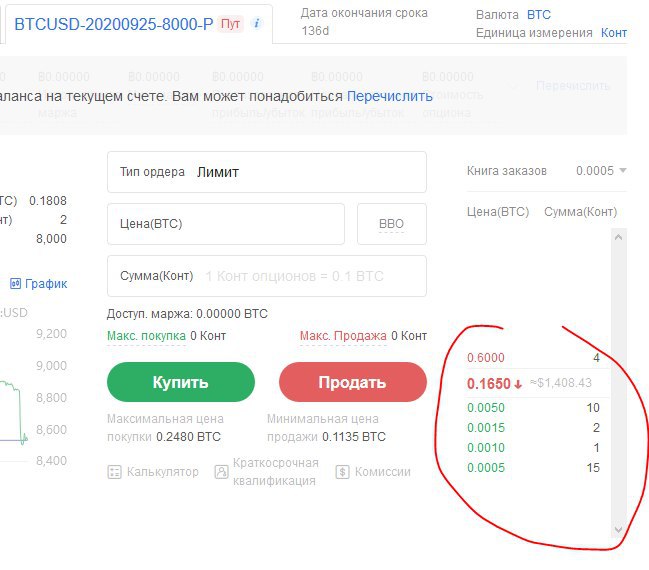Click Единица измерения Конт link

[x=613, y=33]
